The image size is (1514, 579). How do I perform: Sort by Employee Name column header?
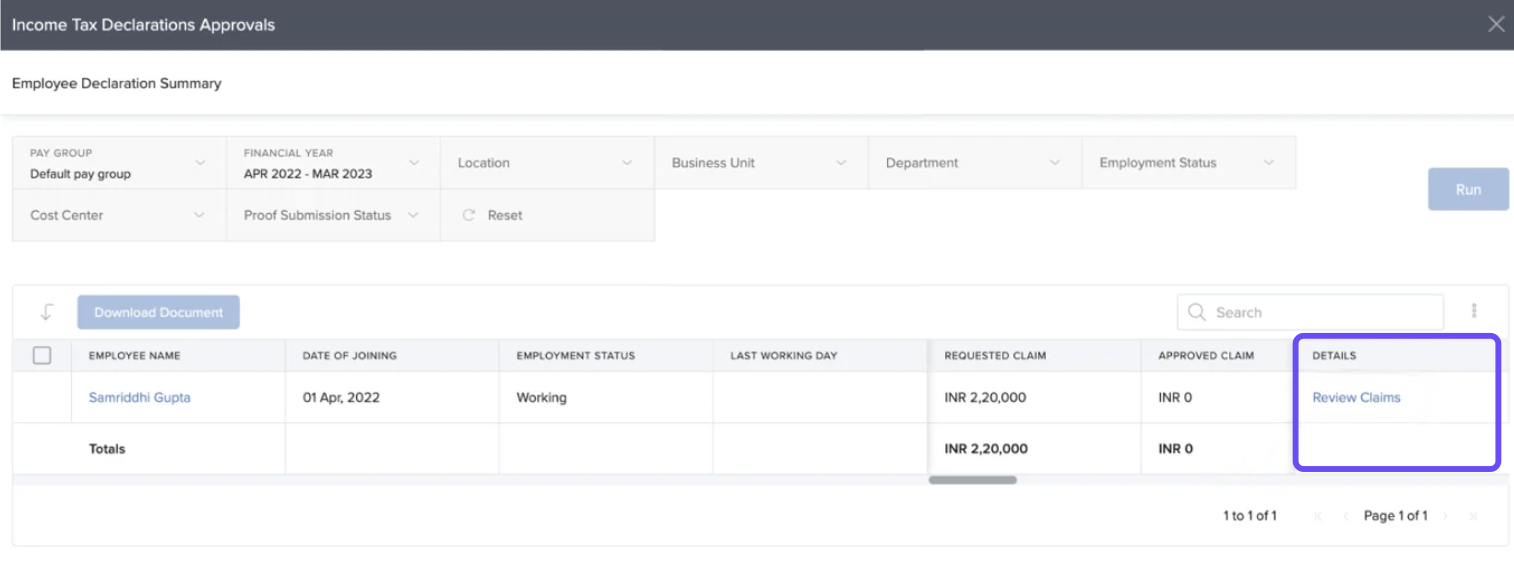coord(134,356)
